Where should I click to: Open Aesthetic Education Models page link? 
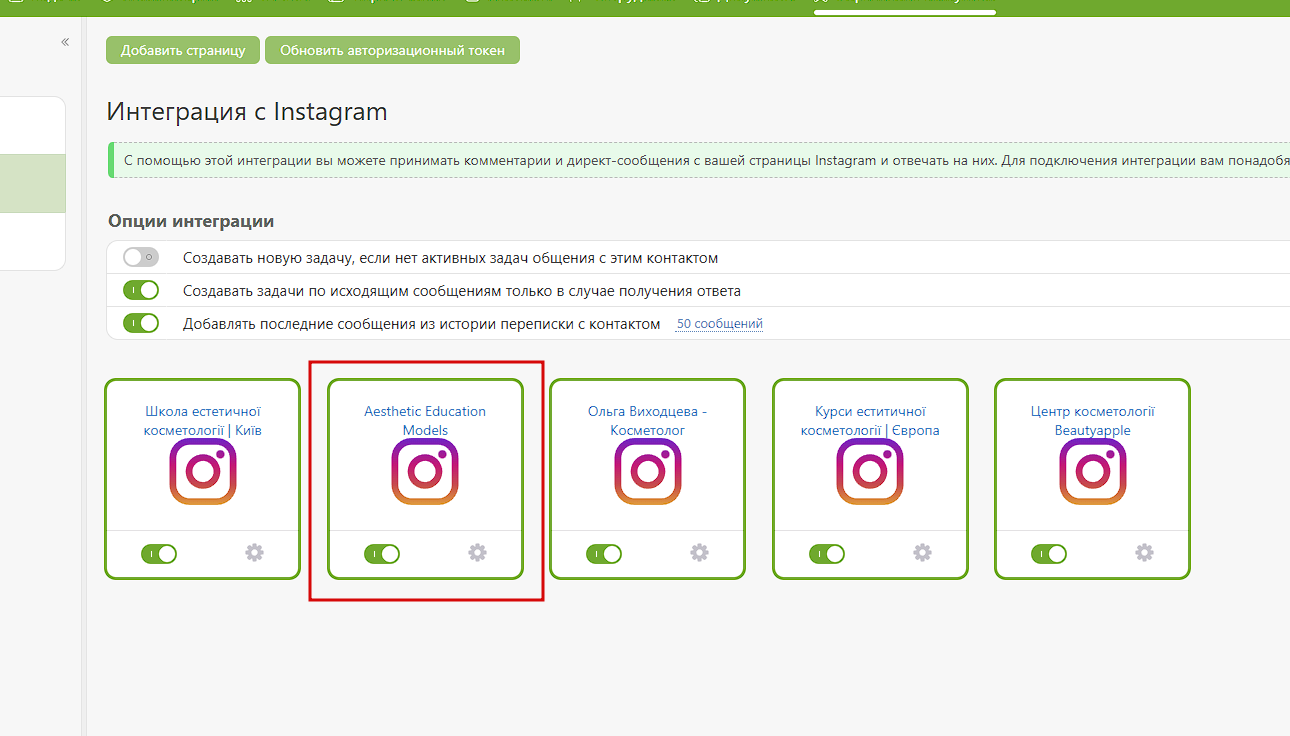tap(425, 421)
